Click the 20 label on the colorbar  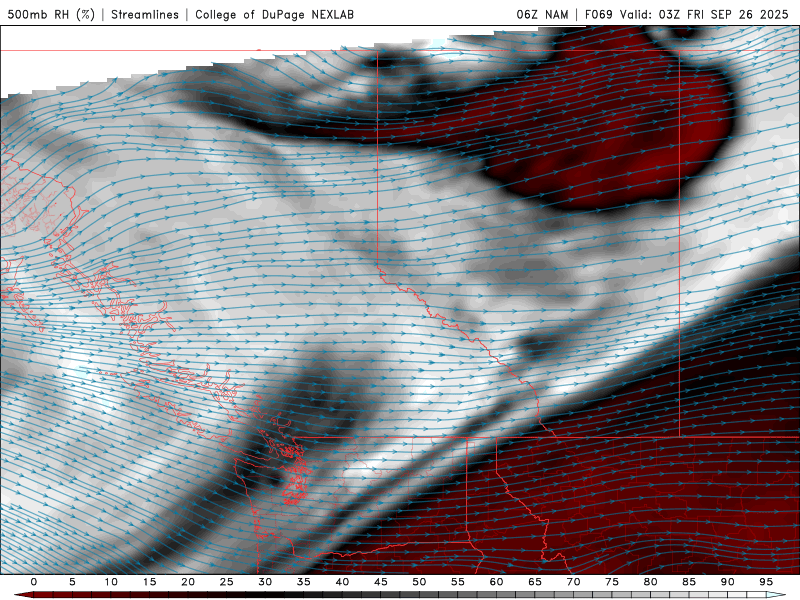(188, 582)
